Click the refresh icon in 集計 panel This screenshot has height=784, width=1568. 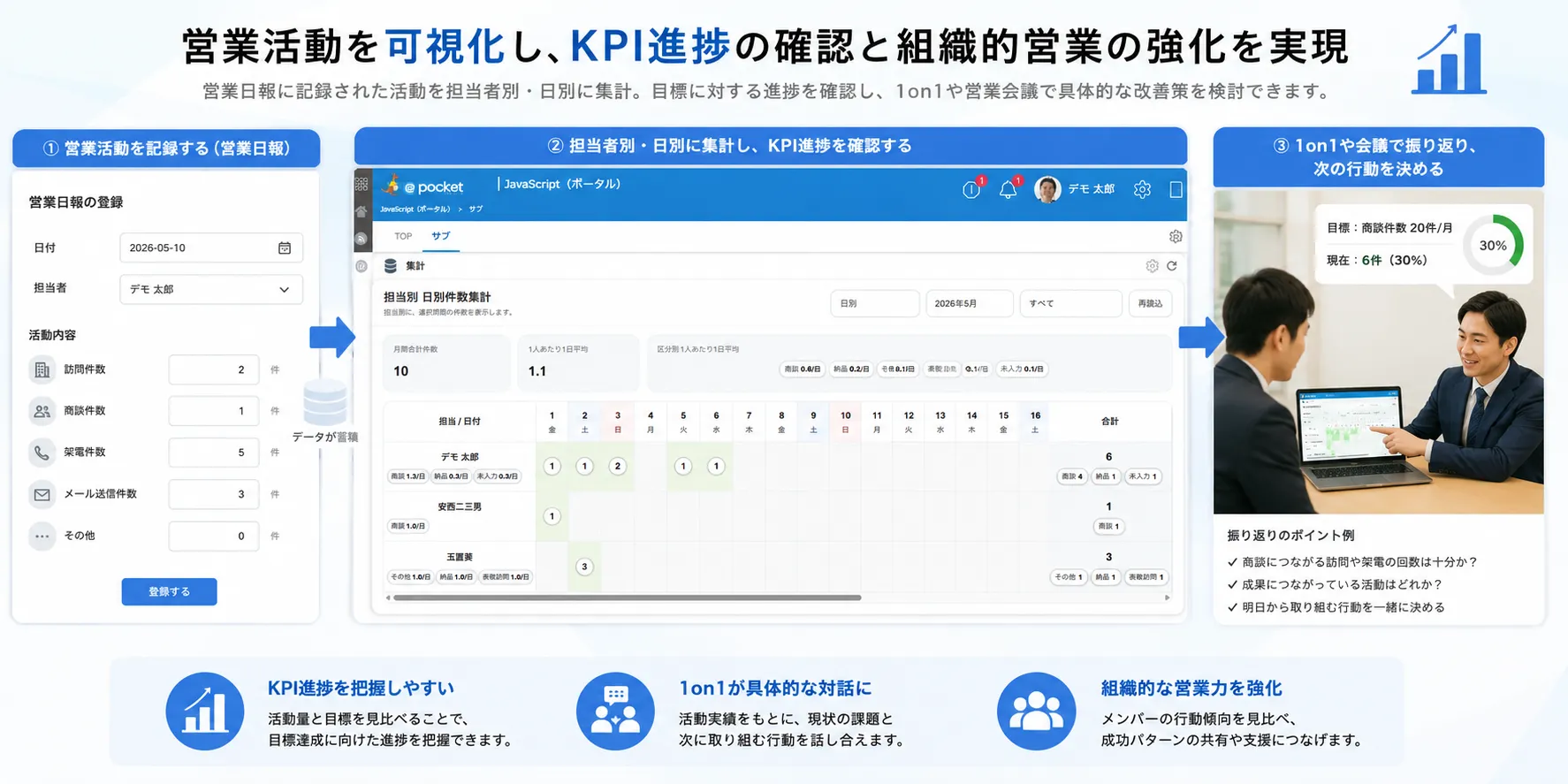coord(1172,265)
